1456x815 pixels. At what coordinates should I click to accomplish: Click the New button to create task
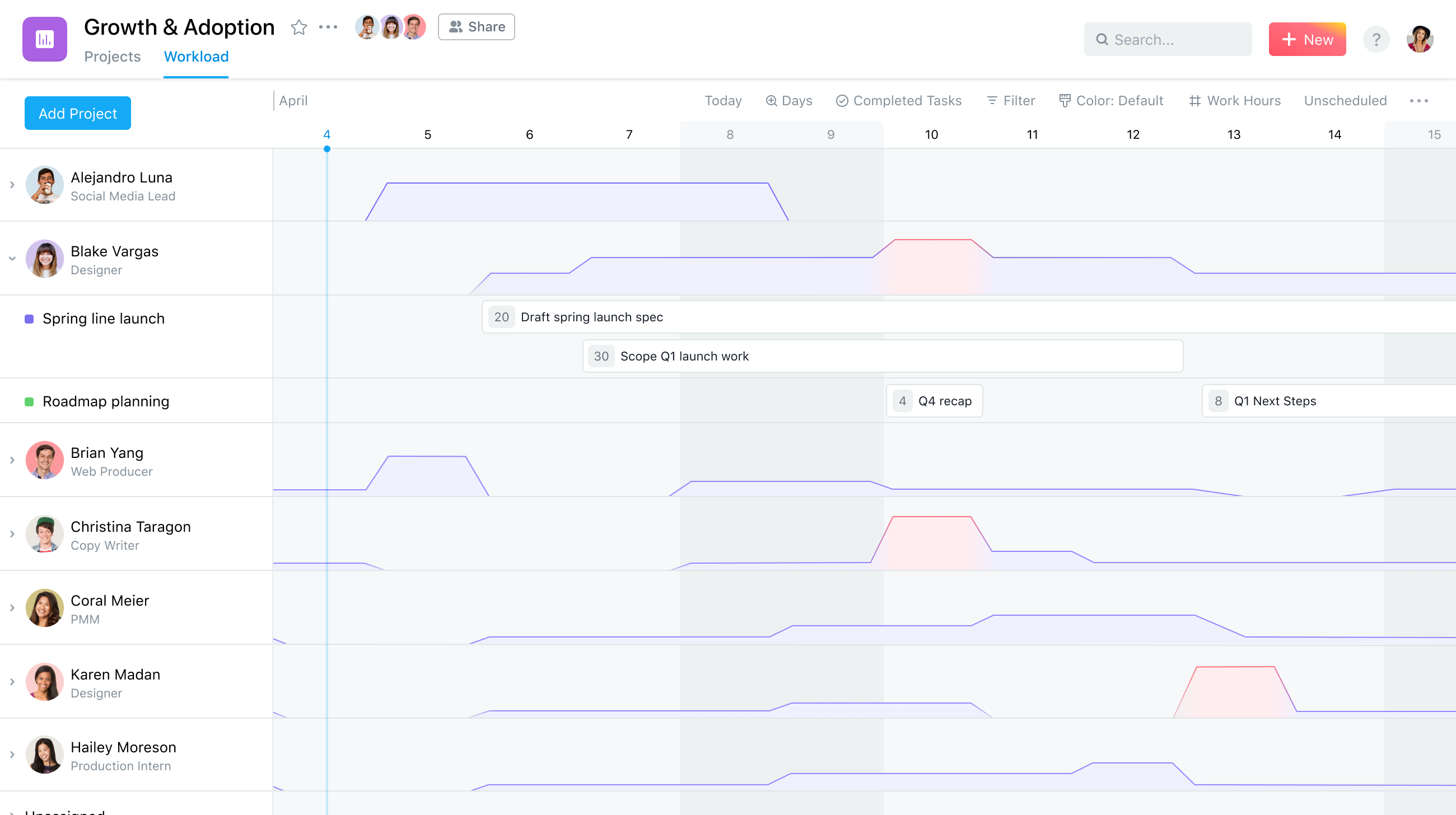click(1308, 39)
